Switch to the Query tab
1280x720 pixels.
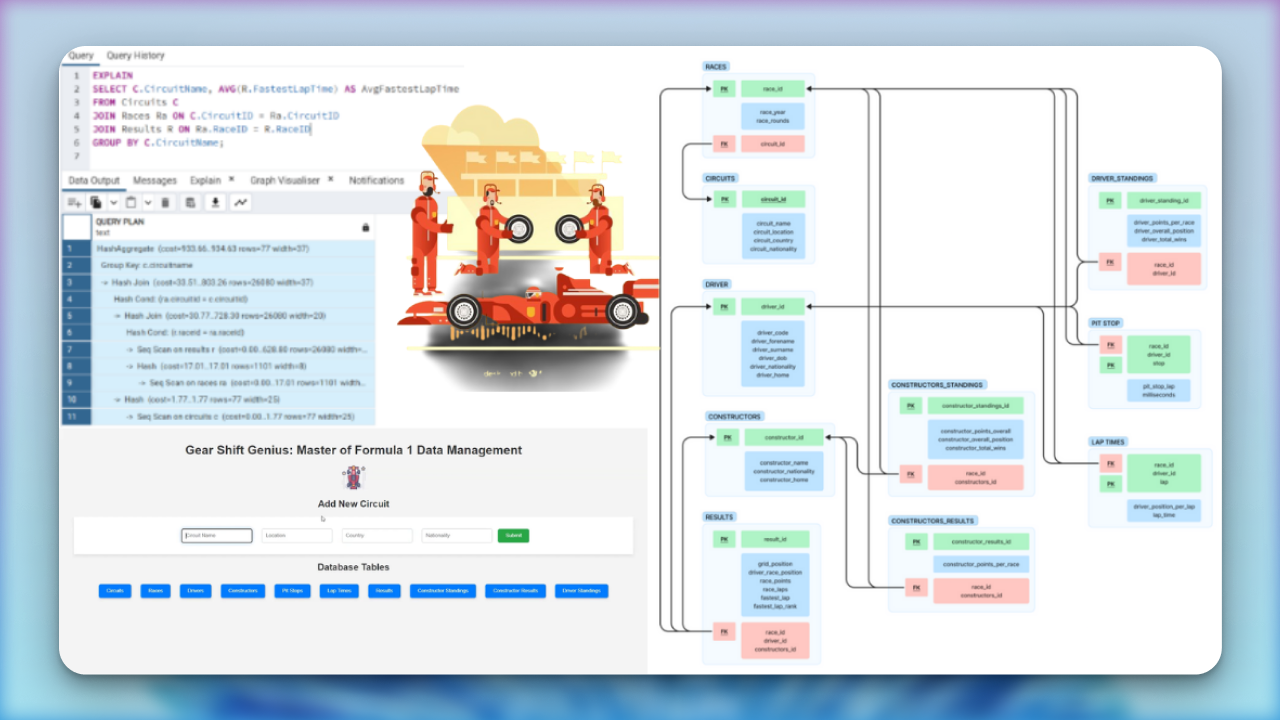(x=81, y=56)
